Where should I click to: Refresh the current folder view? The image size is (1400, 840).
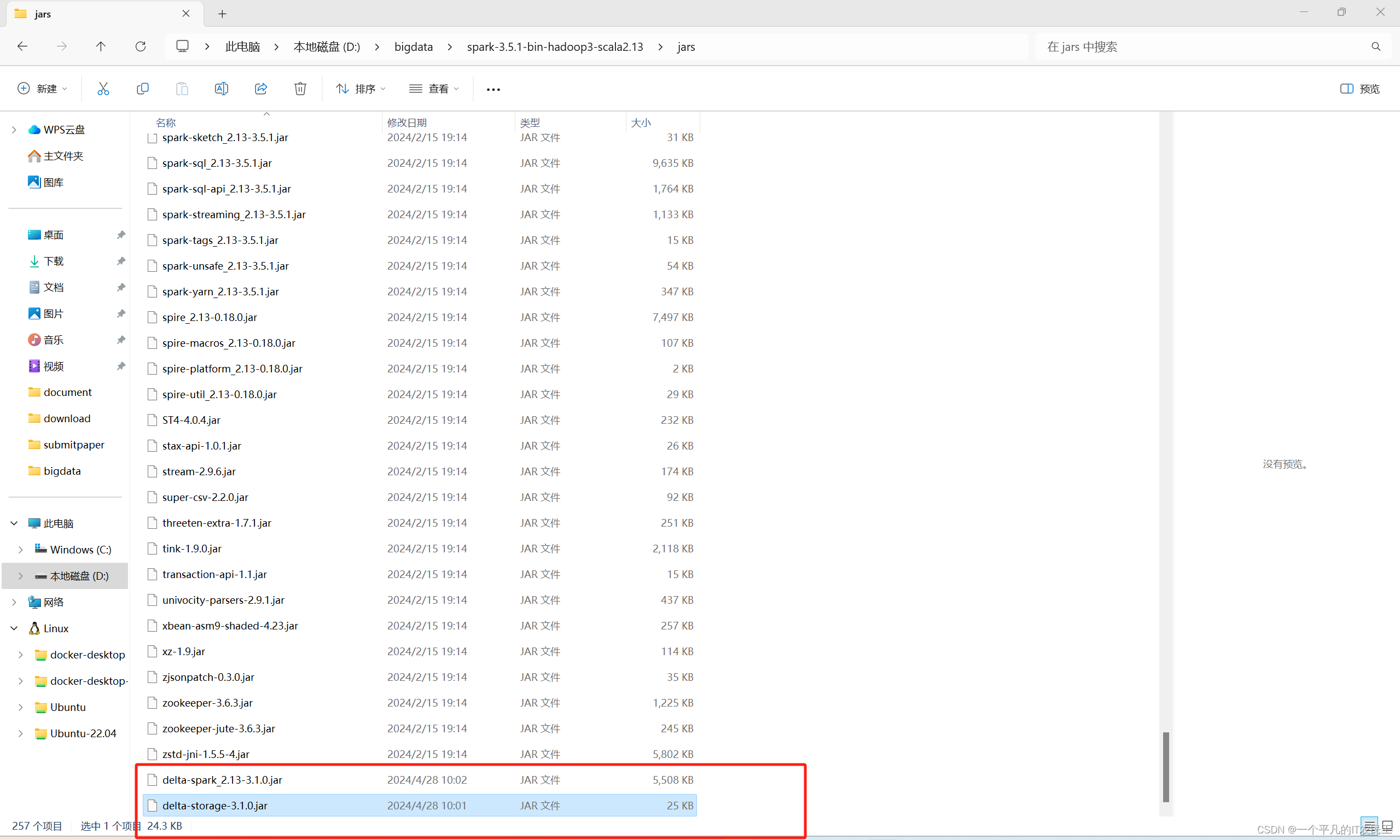[141, 46]
